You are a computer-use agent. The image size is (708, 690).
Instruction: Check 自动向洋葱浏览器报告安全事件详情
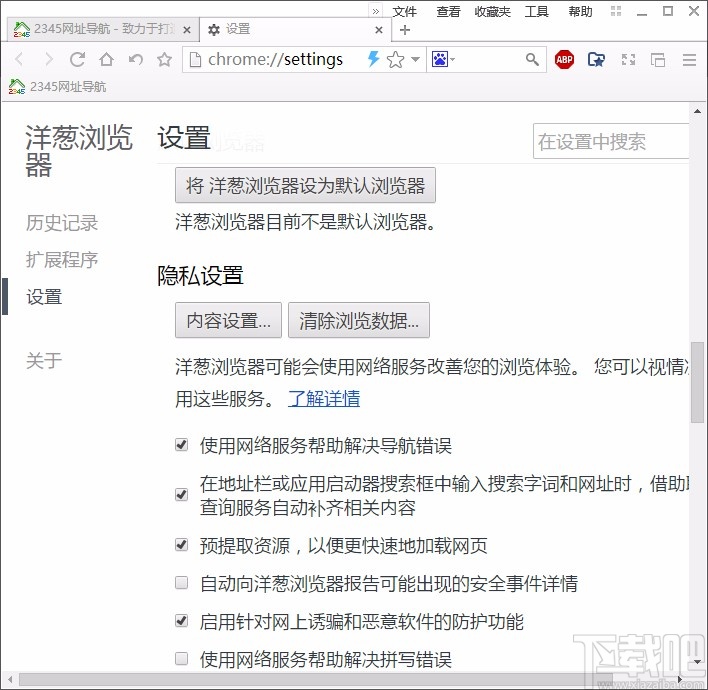click(x=182, y=583)
